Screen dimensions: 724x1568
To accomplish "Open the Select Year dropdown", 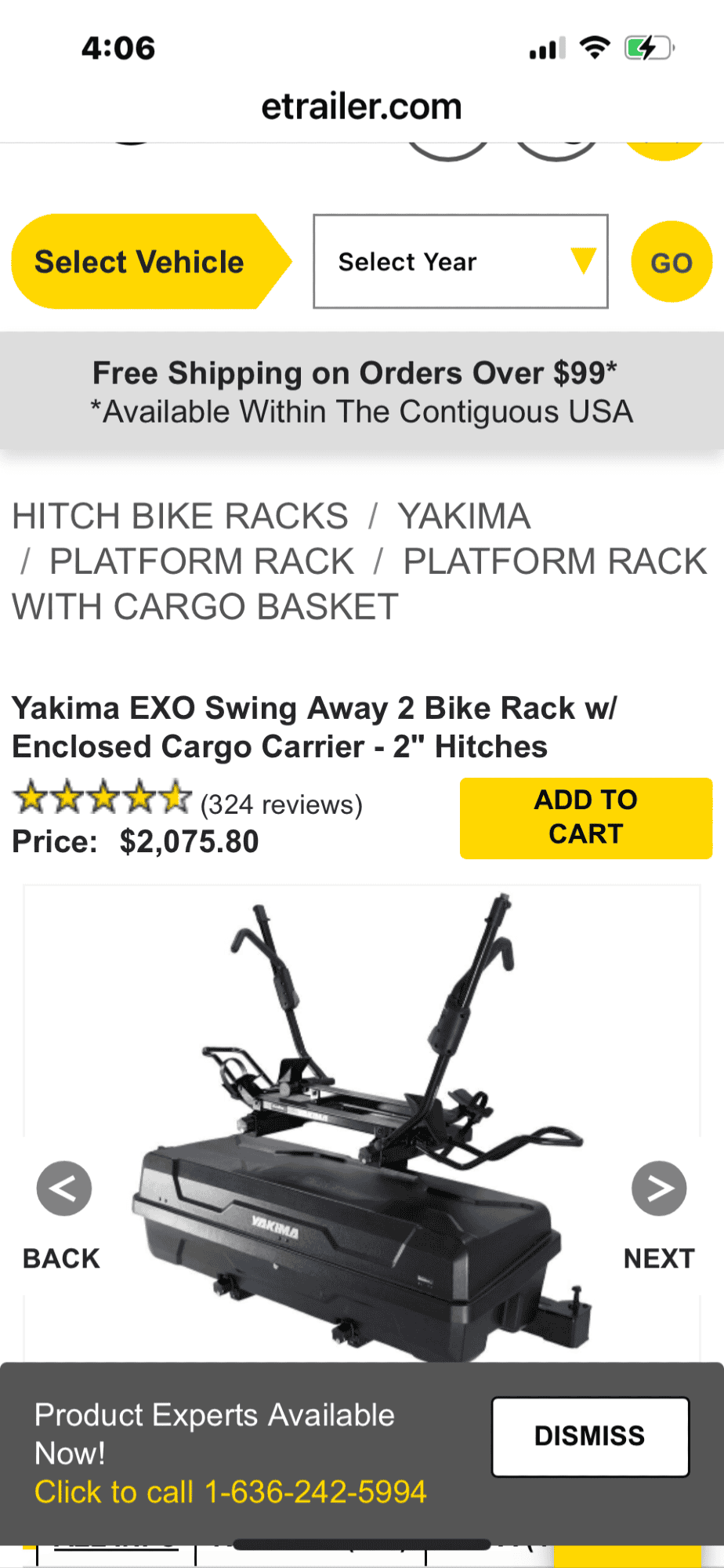I will pyautogui.click(x=461, y=261).
